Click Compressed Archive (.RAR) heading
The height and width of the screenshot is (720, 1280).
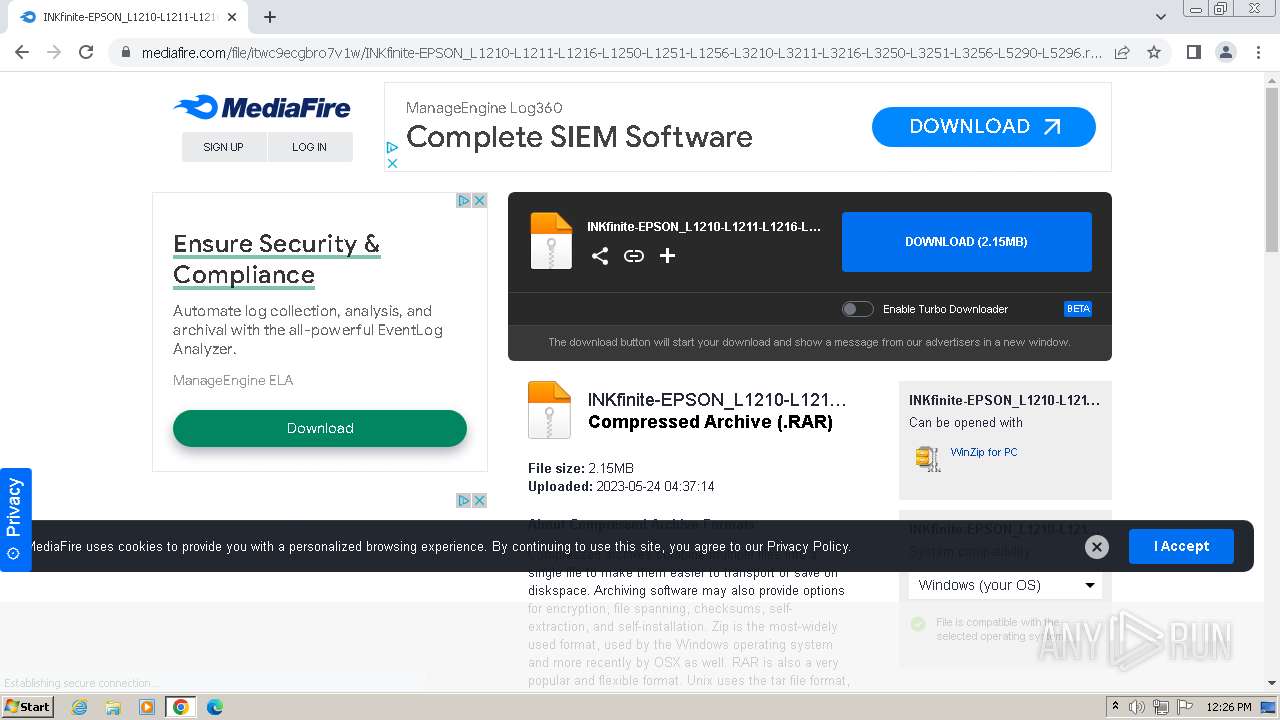(x=710, y=422)
